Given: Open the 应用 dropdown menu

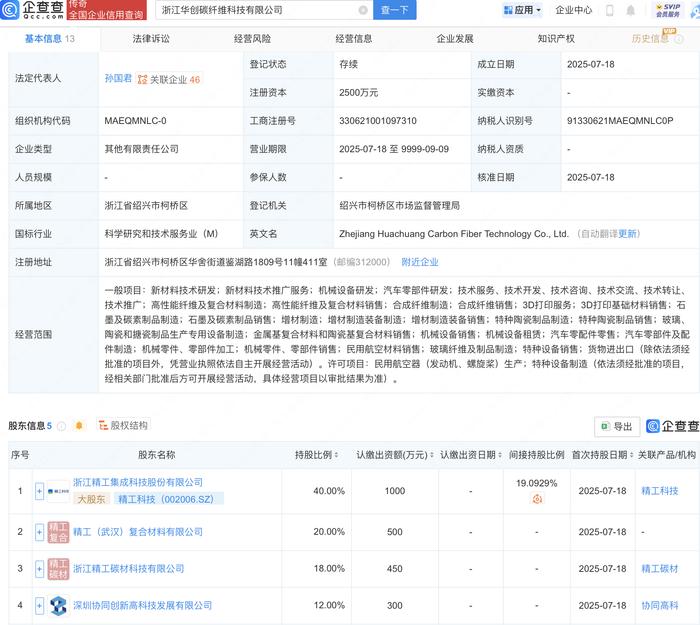Looking at the screenshot, I should 522,10.
